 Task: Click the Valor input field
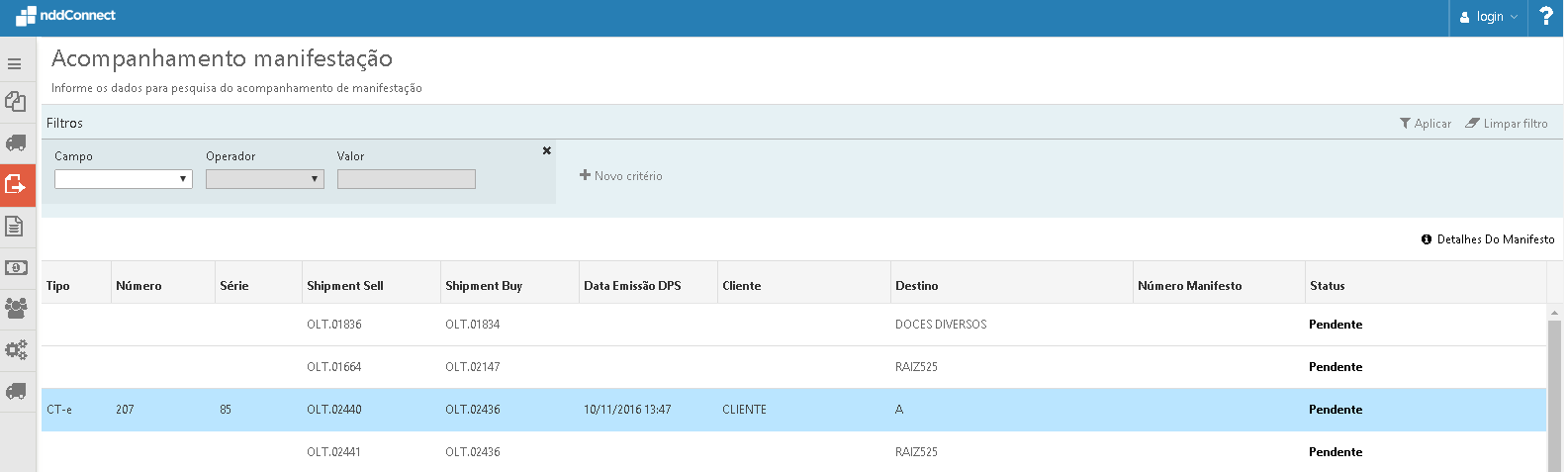[407, 179]
